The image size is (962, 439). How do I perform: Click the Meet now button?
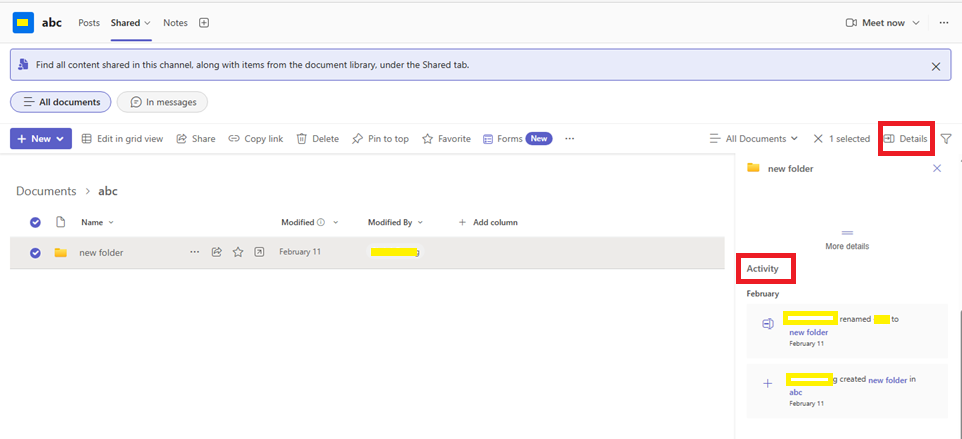[876, 23]
